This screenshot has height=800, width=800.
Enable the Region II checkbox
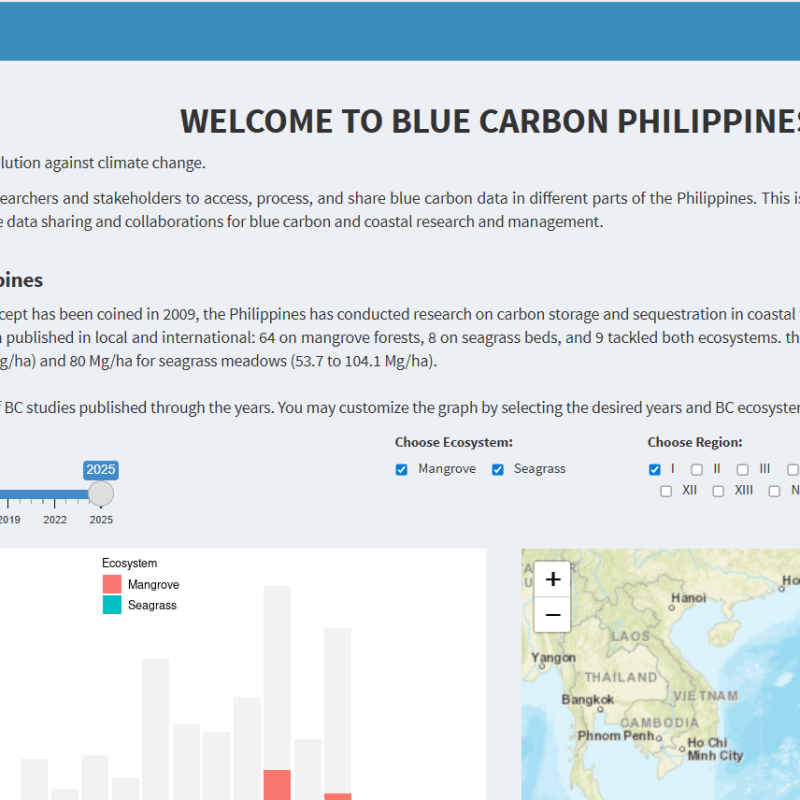coord(696,469)
